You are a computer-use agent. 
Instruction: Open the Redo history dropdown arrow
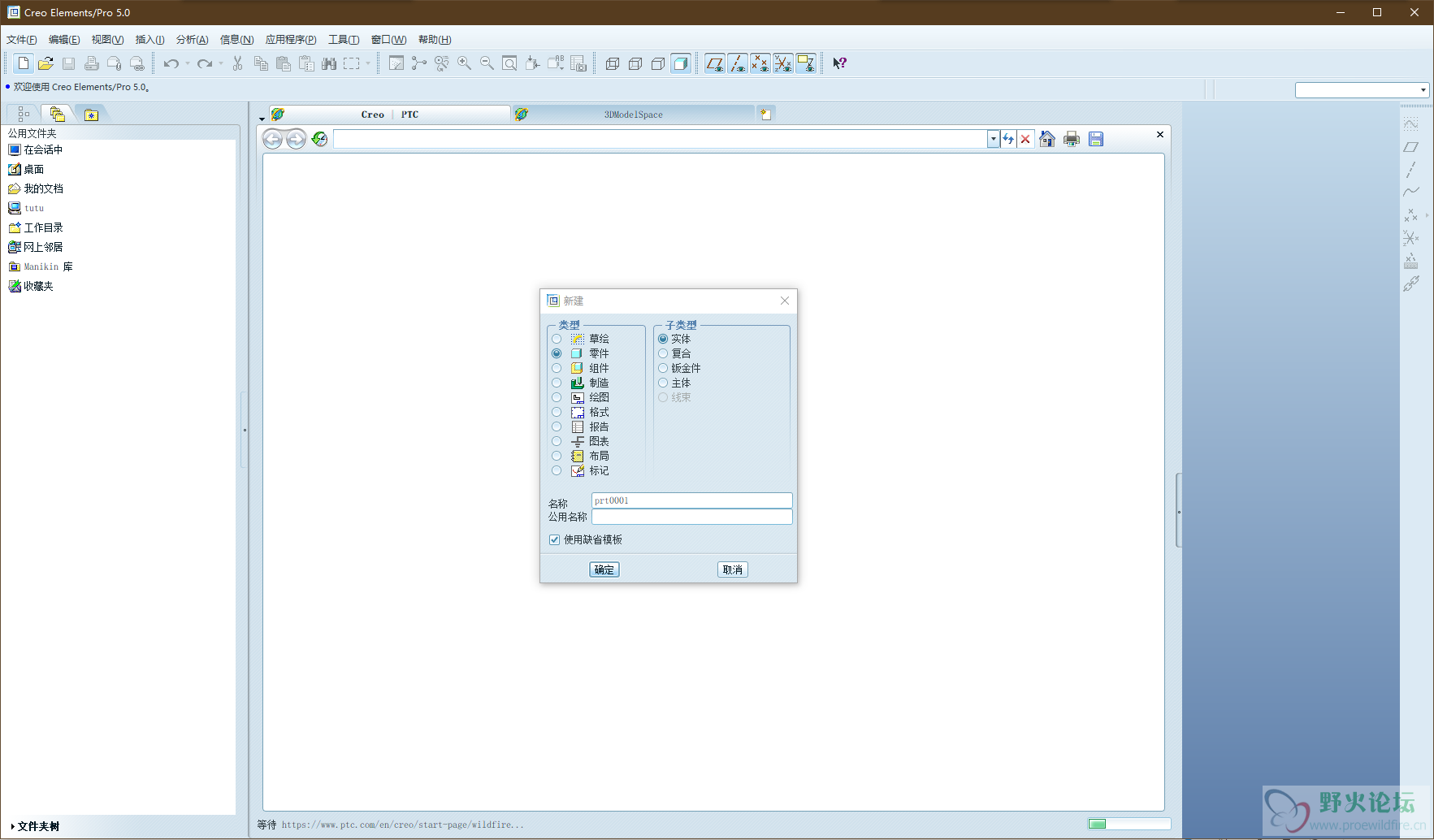(220, 63)
